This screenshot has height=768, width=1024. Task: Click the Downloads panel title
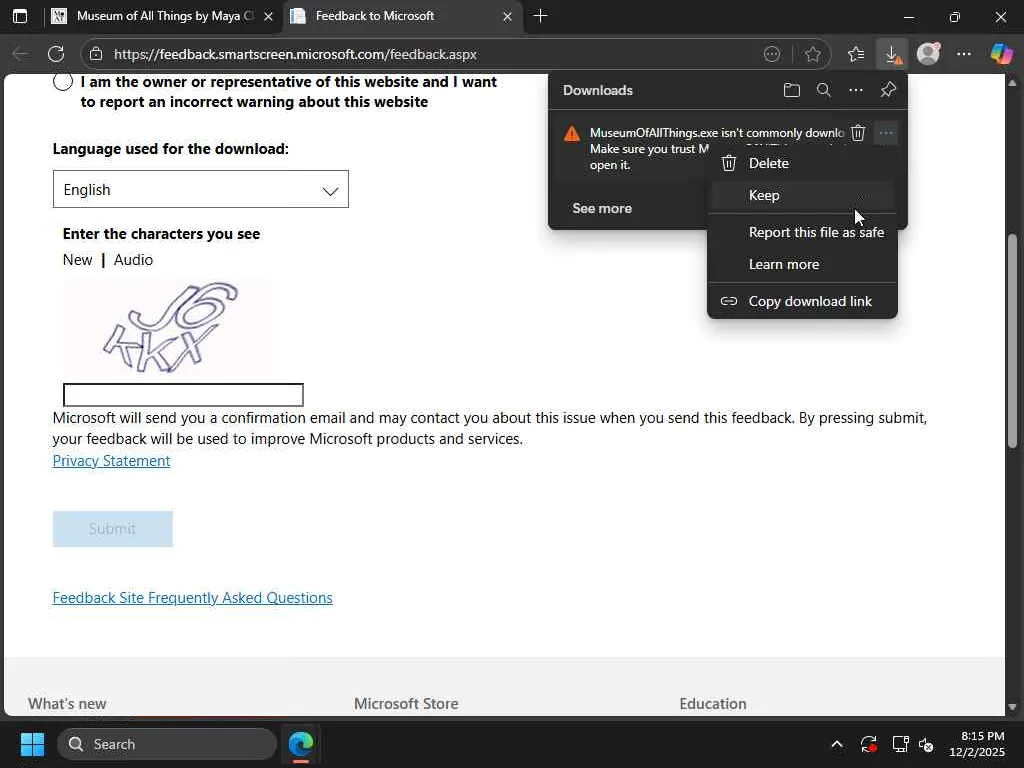[598, 90]
